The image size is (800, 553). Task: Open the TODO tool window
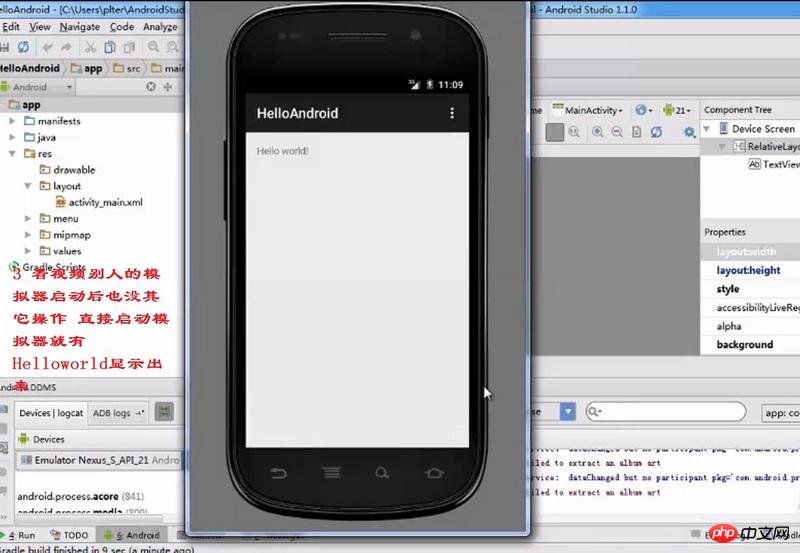(69, 535)
